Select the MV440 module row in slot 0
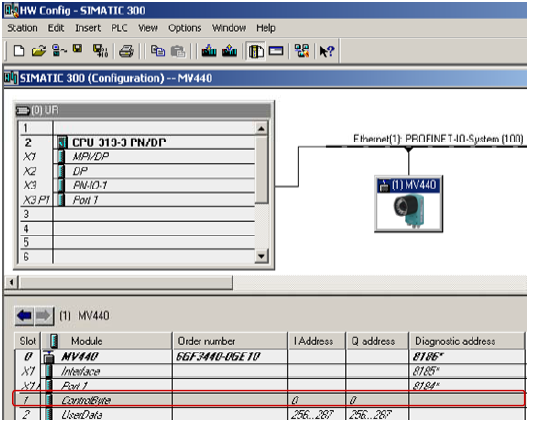Image resolution: width=537 pixels, height=426 pixels. coord(270,357)
